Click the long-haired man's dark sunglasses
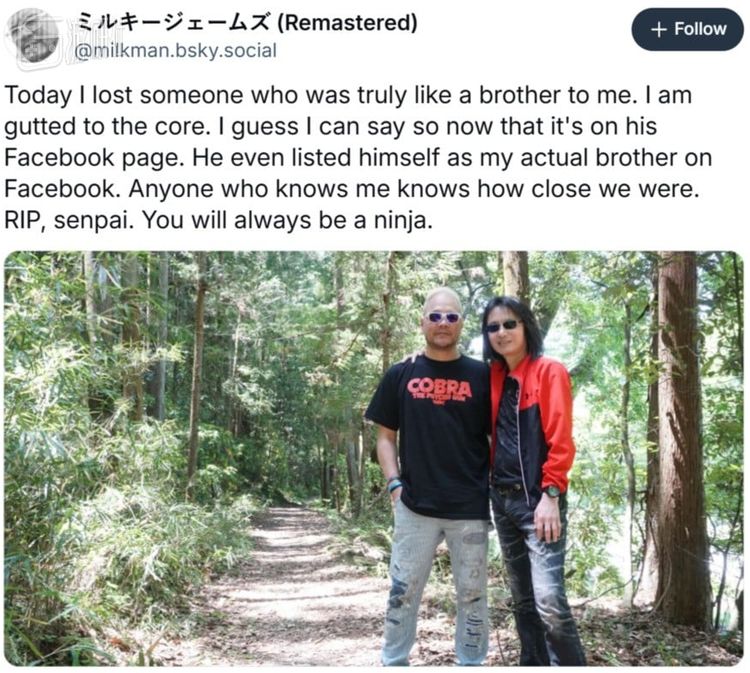 click(503, 326)
